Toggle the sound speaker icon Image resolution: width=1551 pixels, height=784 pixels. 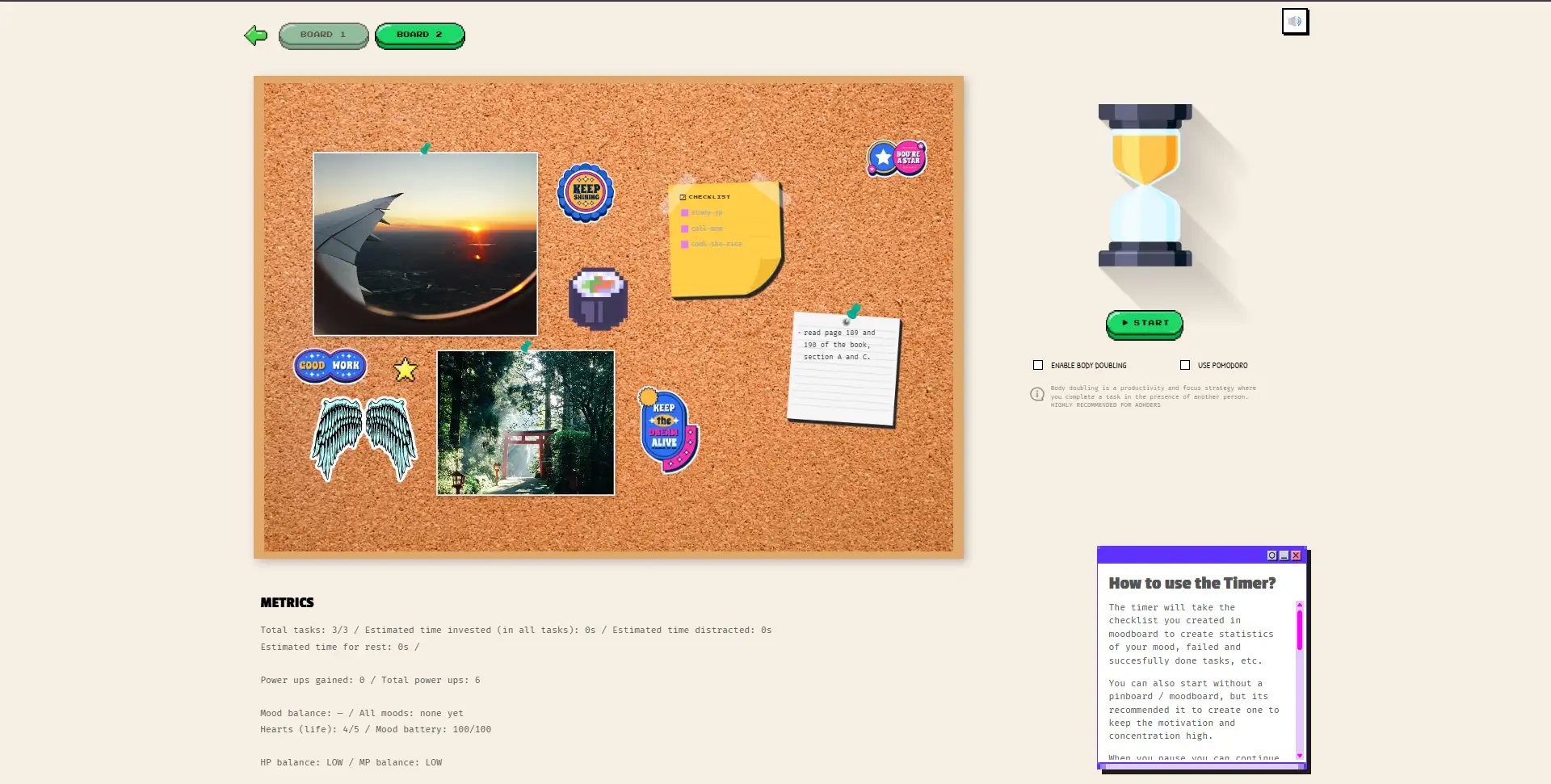point(1295,22)
